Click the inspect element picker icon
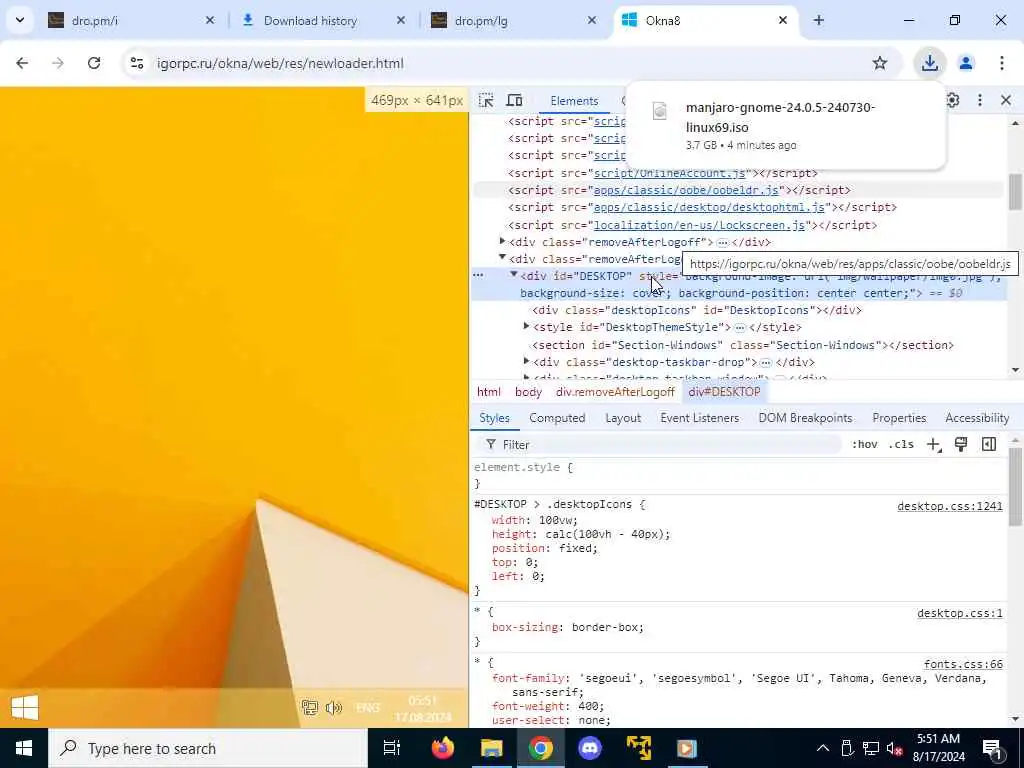This screenshot has height=768, width=1024. 486,101
